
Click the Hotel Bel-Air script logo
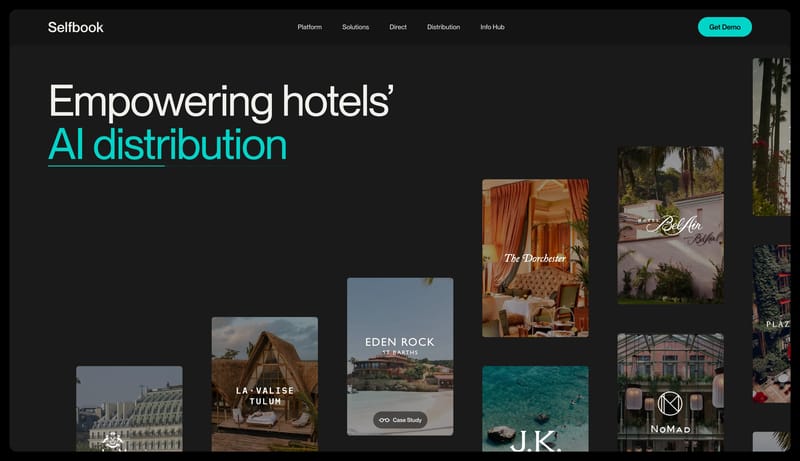[x=668, y=226]
